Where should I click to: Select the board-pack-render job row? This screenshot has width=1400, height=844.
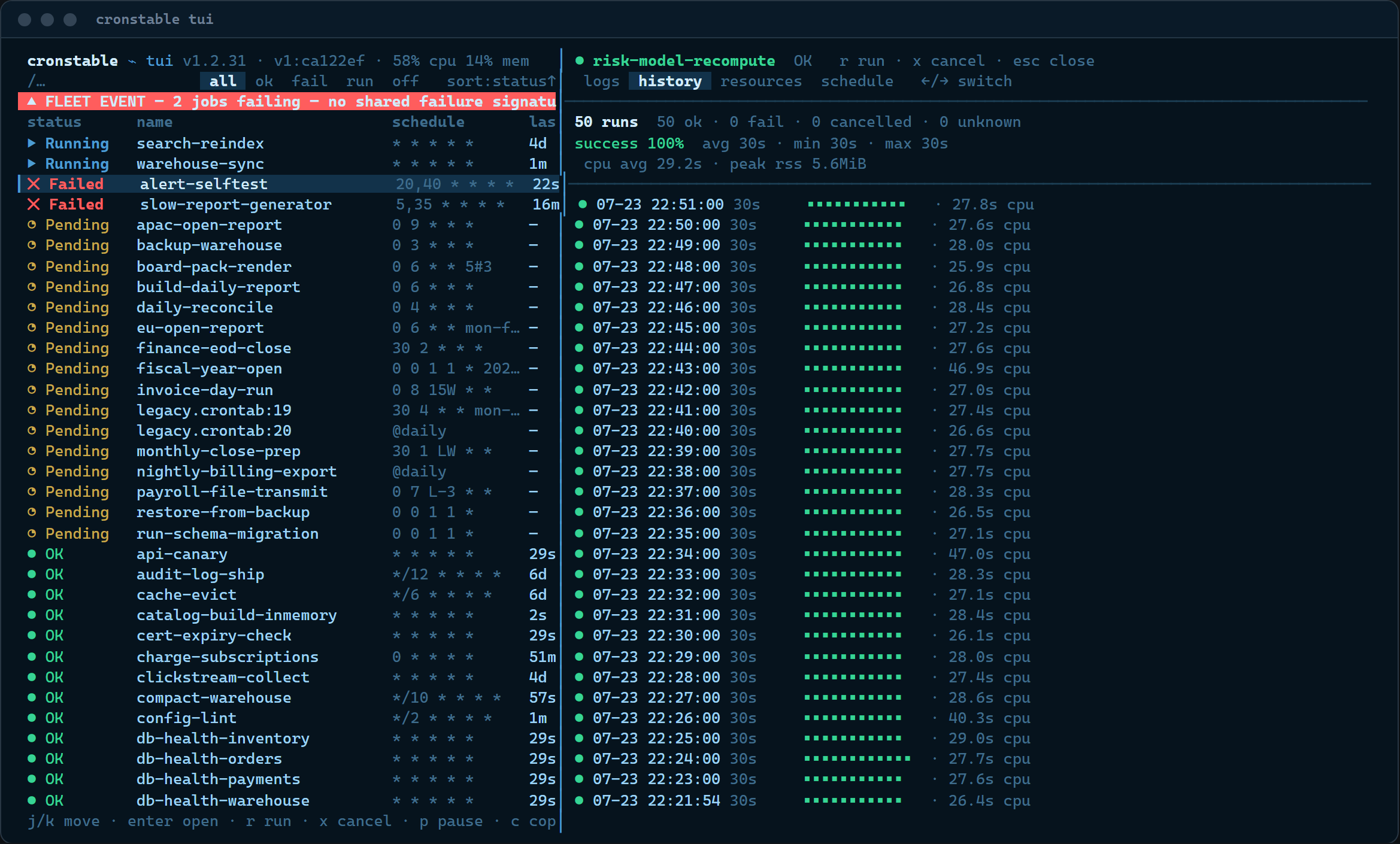click(289, 266)
